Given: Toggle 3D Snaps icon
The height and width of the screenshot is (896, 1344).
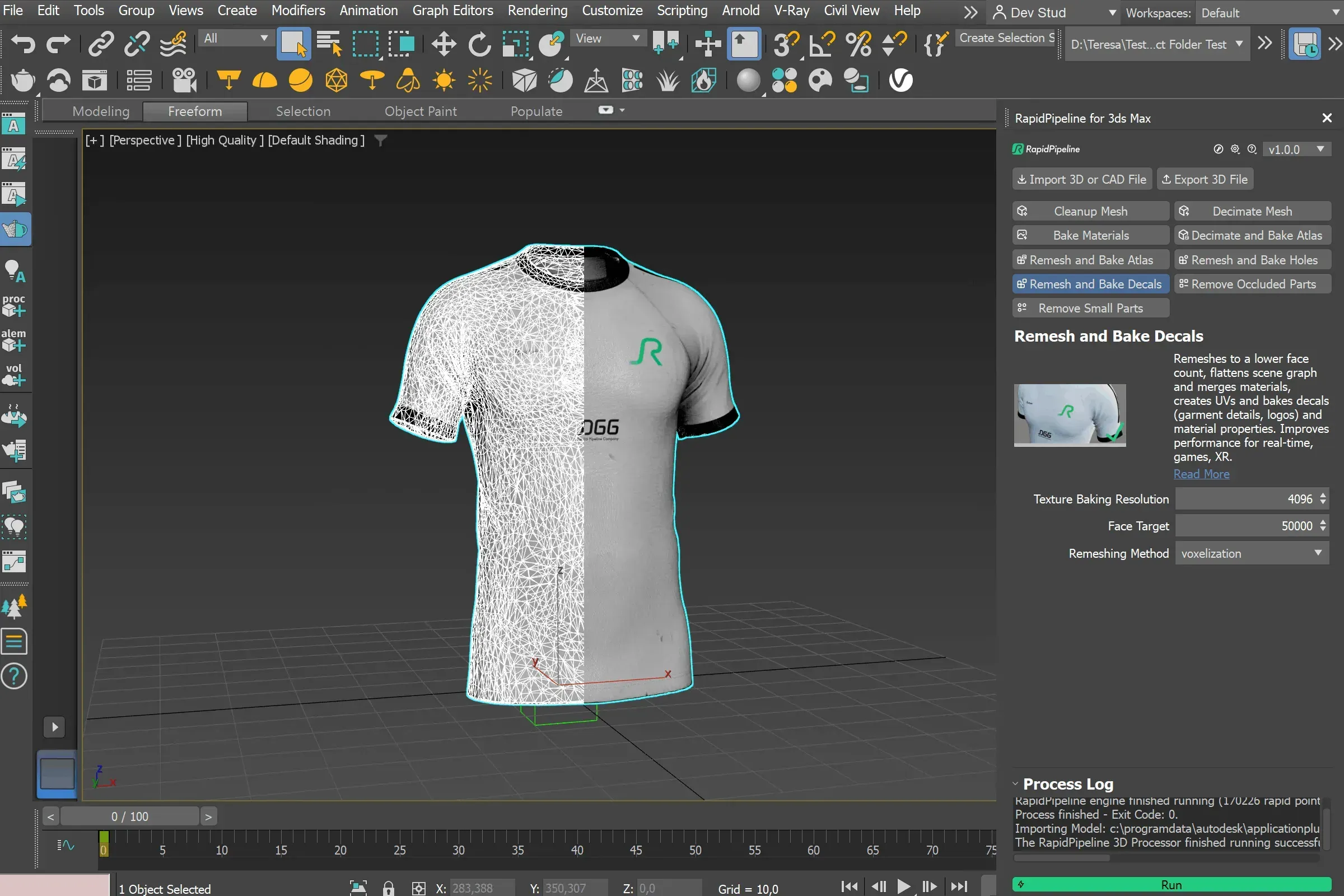Looking at the screenshot, I should pyautogui.click(x=786, y=44).
